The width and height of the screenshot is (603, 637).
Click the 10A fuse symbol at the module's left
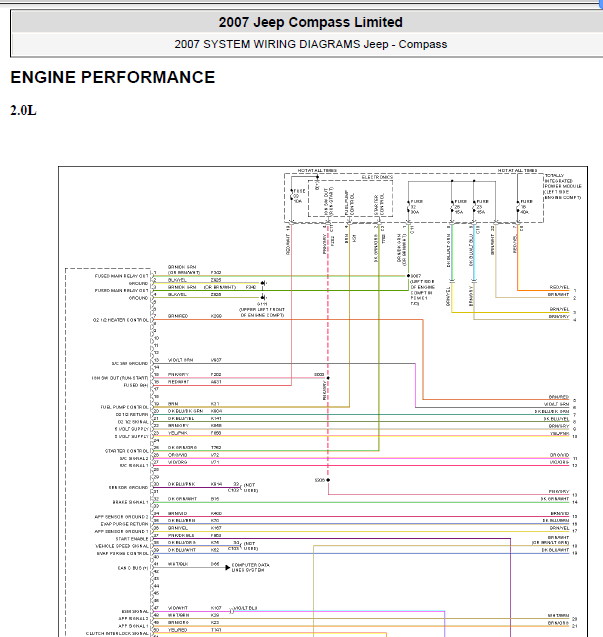[292, 196]
